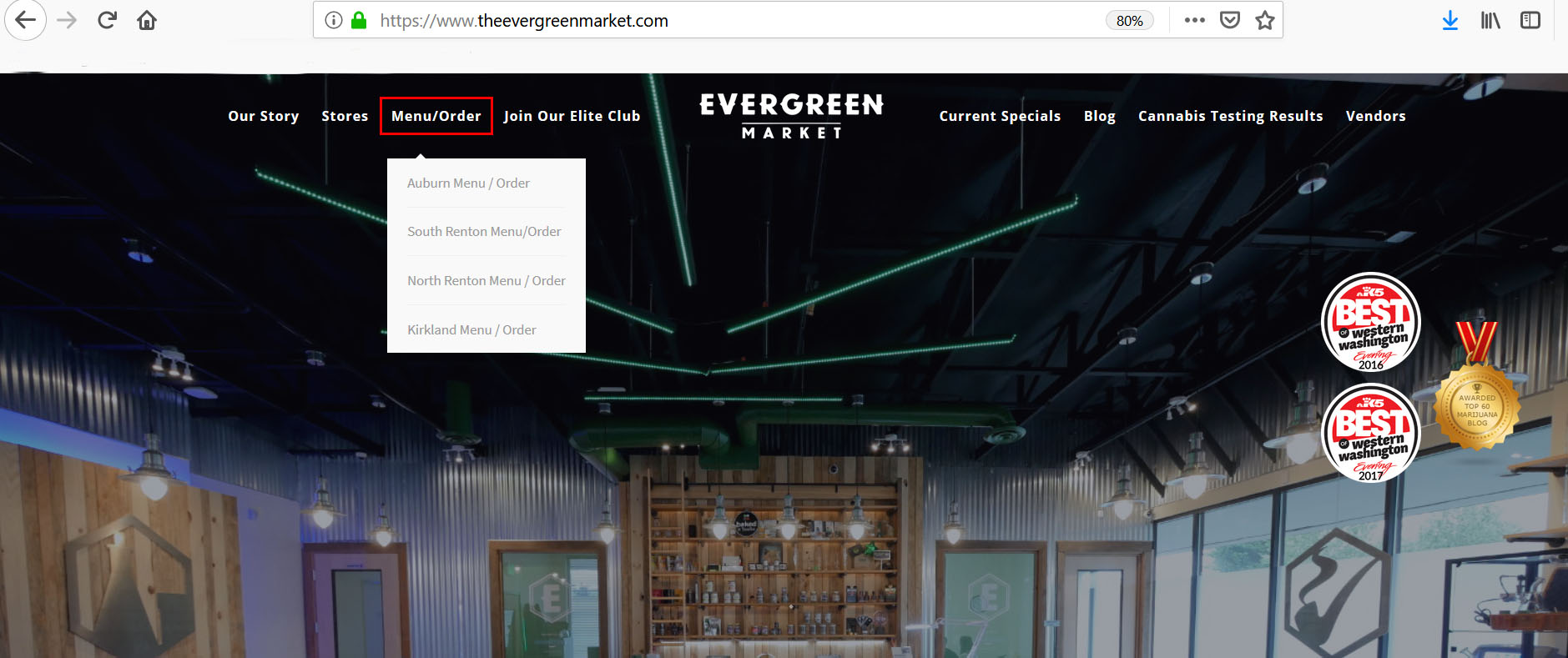Go to the Vendors page

tap(1376, 116)
